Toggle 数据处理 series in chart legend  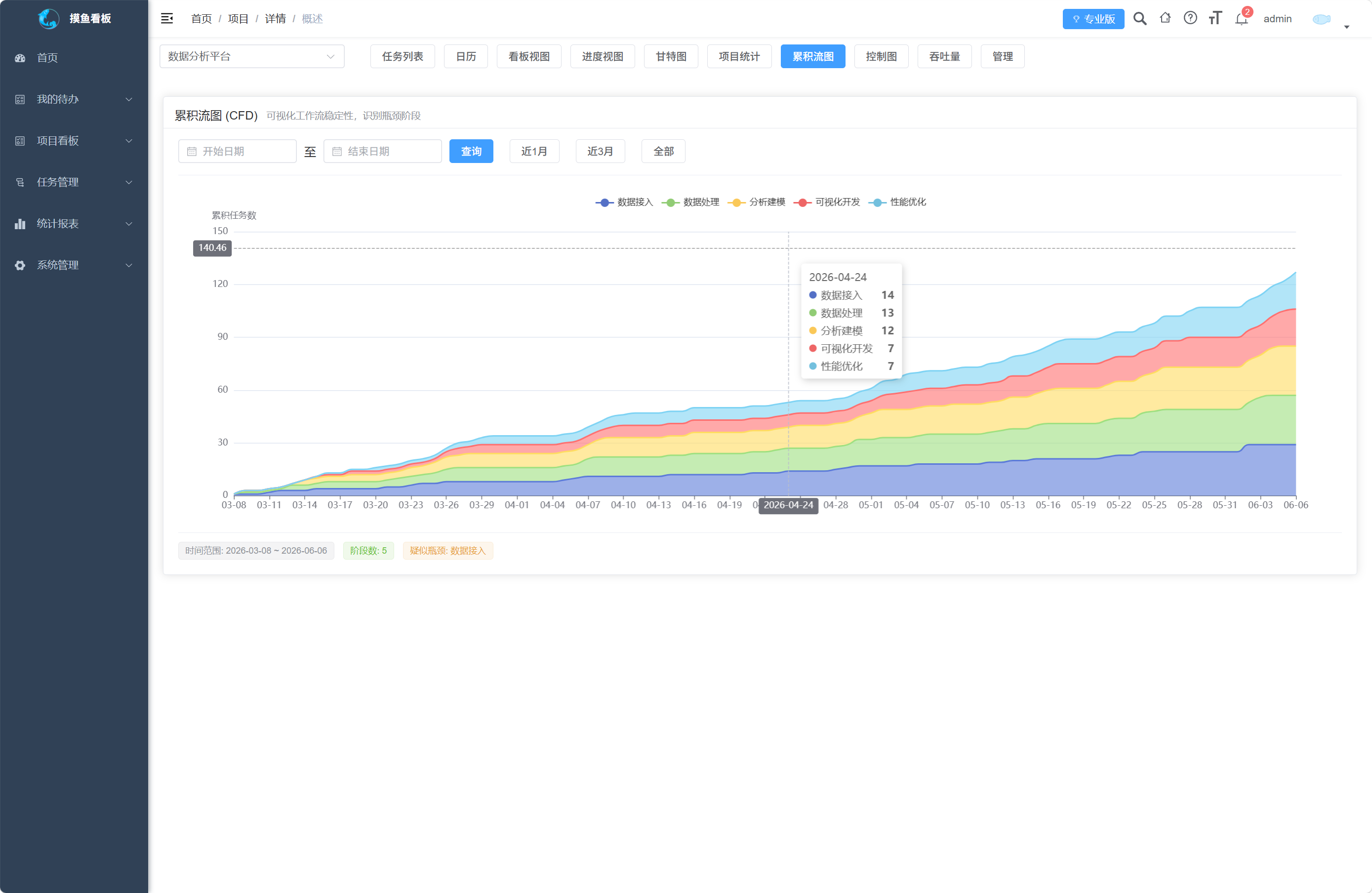click(x=690, y=202)
